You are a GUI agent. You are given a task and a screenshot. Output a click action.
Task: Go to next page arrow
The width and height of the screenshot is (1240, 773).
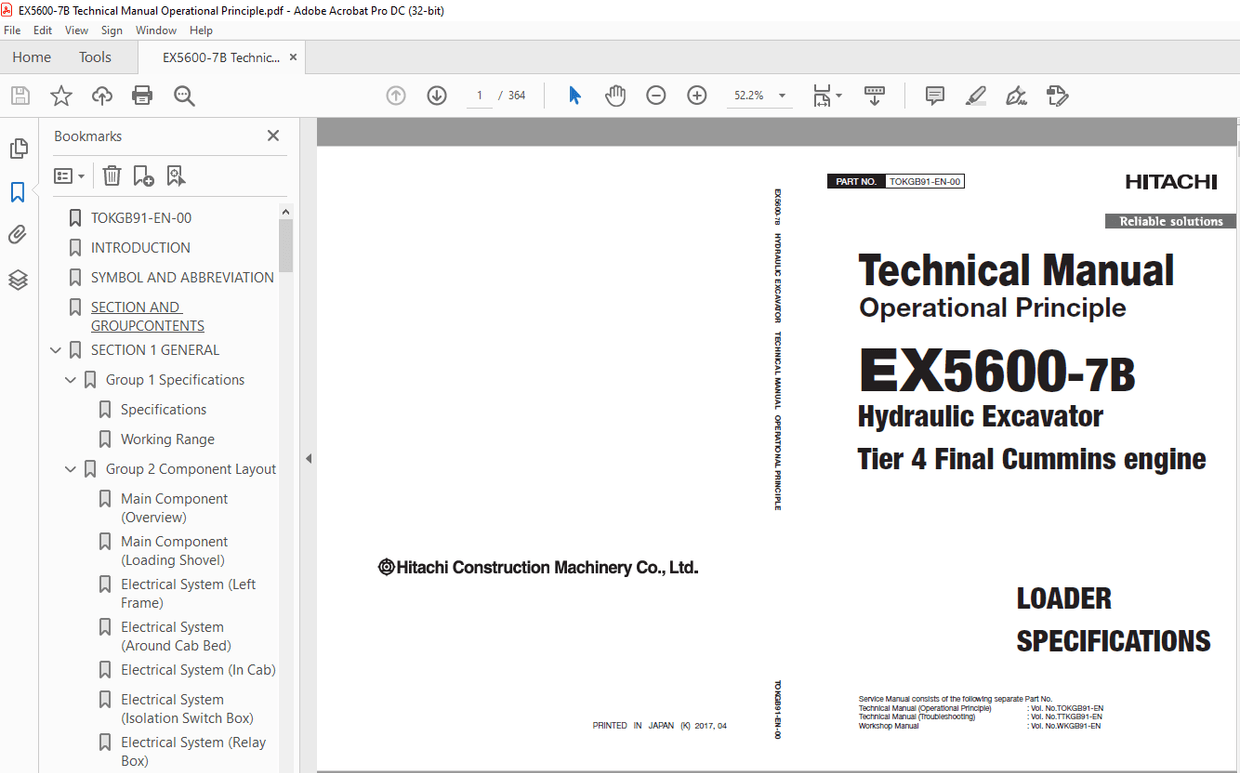(437, 96)
